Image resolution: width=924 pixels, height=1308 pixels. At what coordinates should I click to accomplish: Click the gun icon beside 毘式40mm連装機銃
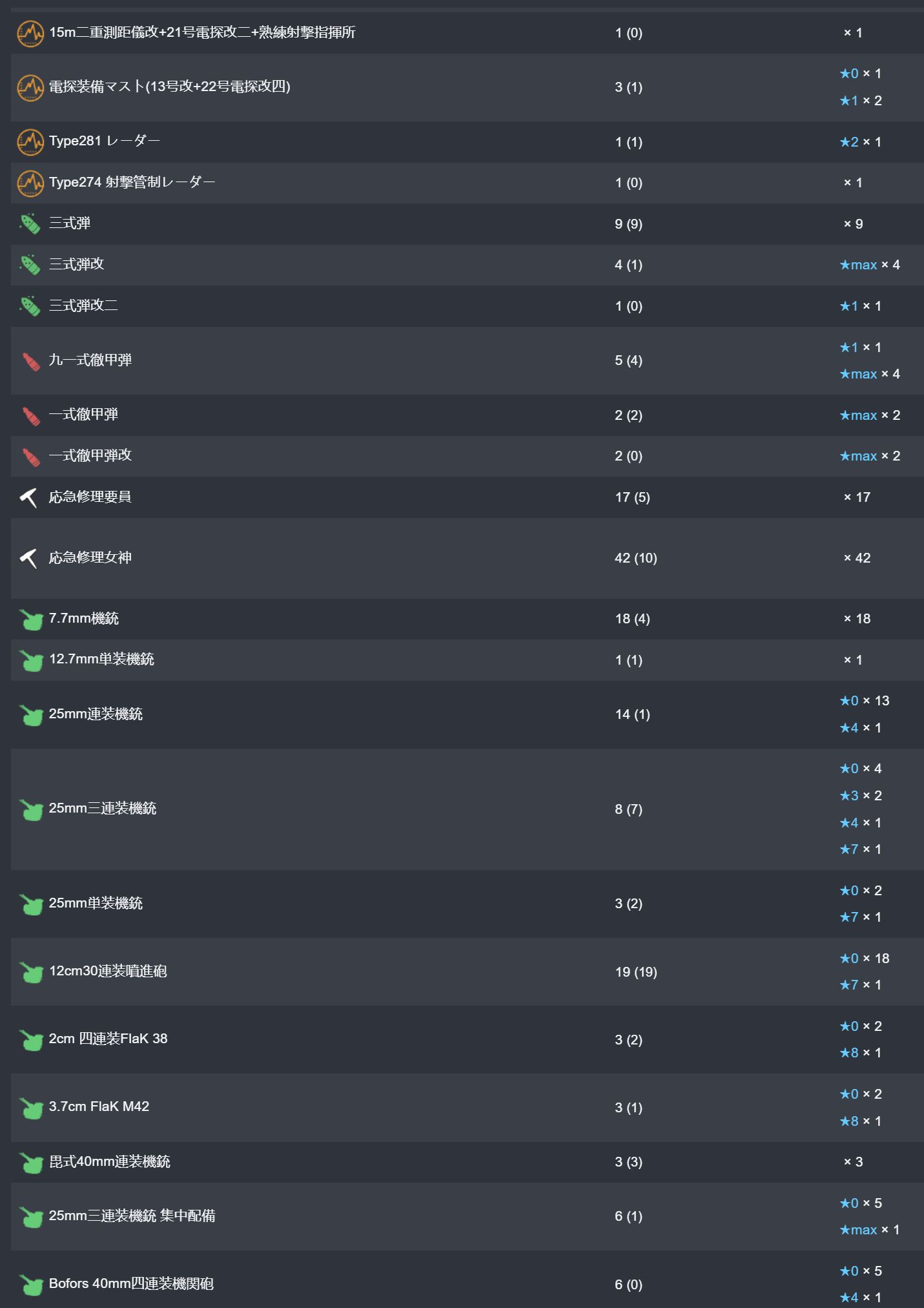[x=30, y=1163]
